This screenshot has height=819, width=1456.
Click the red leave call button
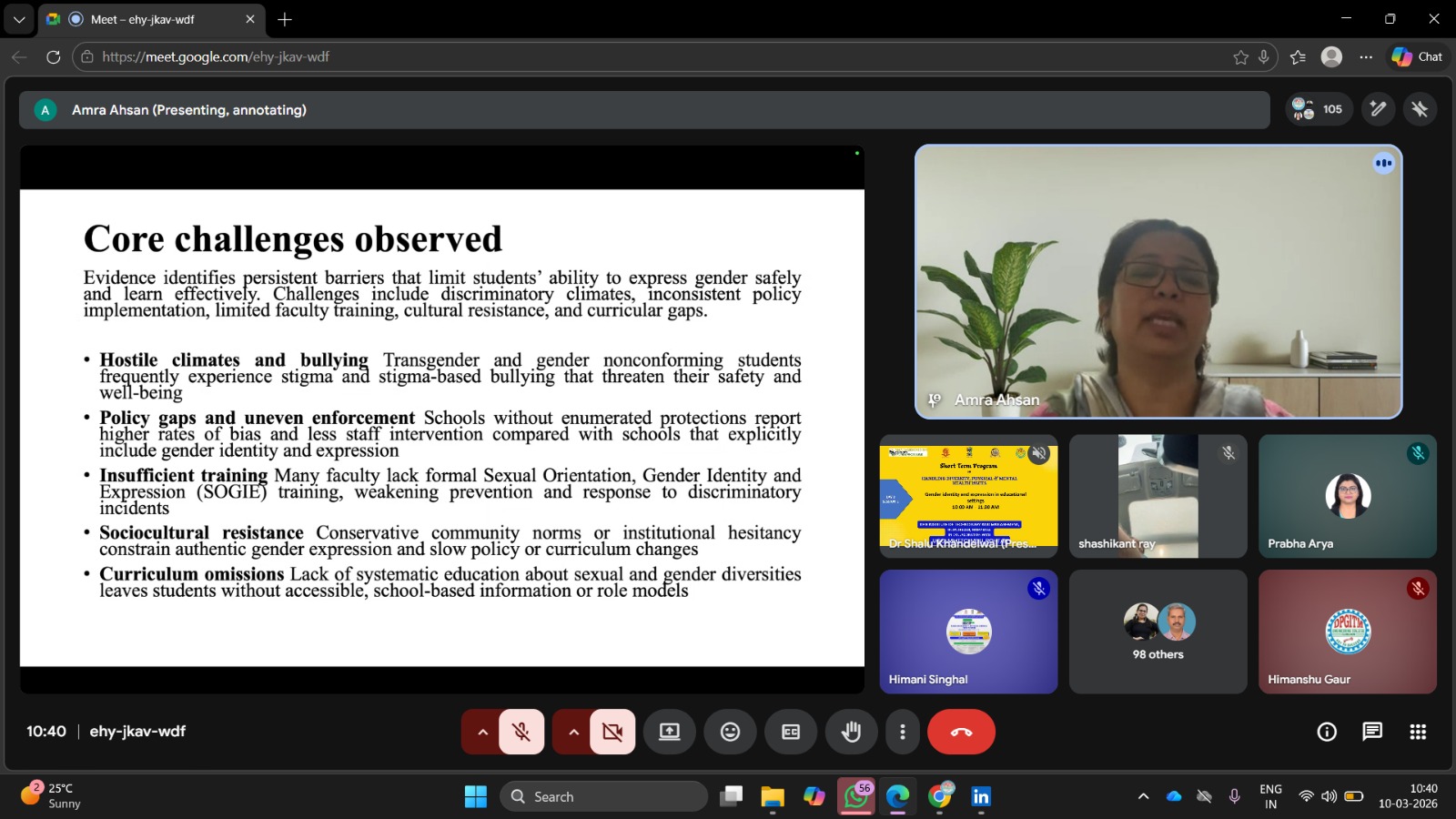961,732
